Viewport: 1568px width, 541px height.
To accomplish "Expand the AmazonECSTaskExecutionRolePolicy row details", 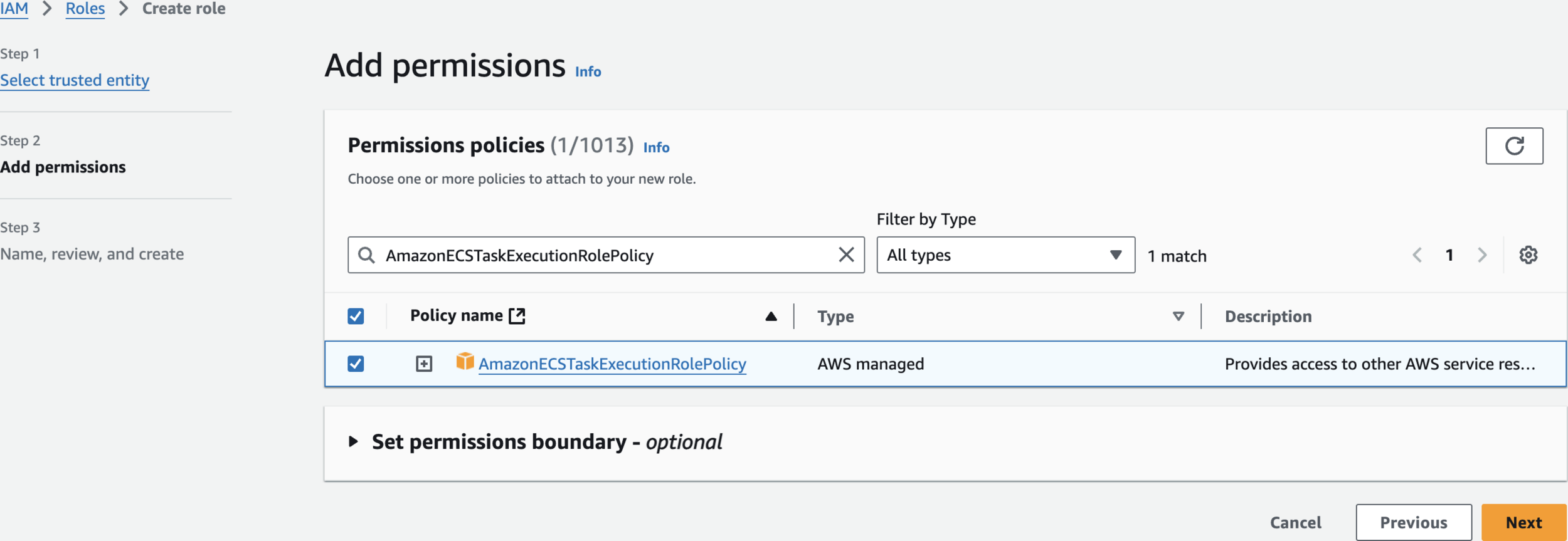I will click(424, 364).
